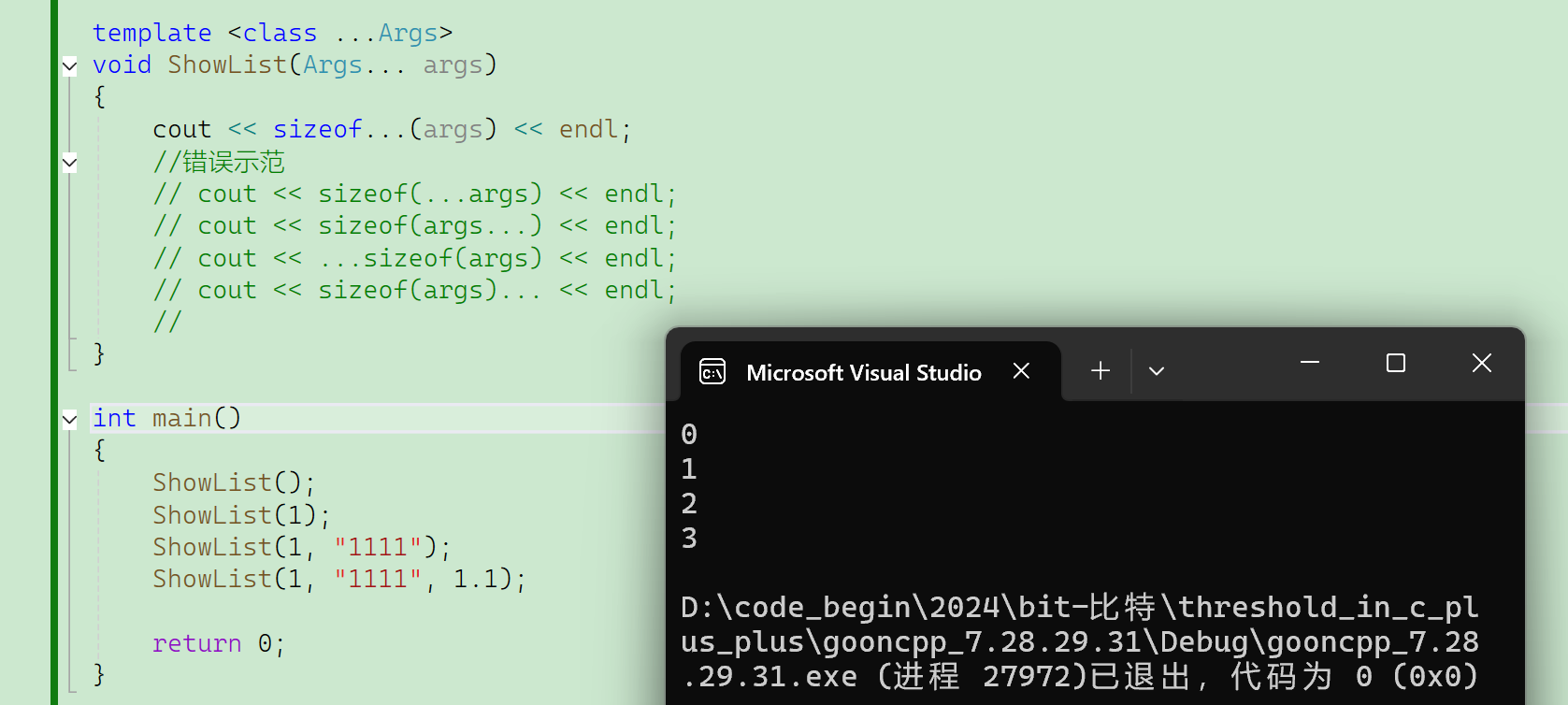Click 'void ShowList(Args... args)' declaration
1568x705 pixels.
pos(295,65)
